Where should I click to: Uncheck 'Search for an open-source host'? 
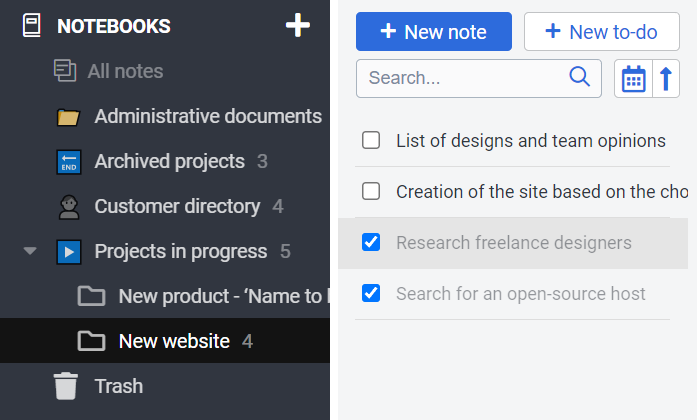371,293
